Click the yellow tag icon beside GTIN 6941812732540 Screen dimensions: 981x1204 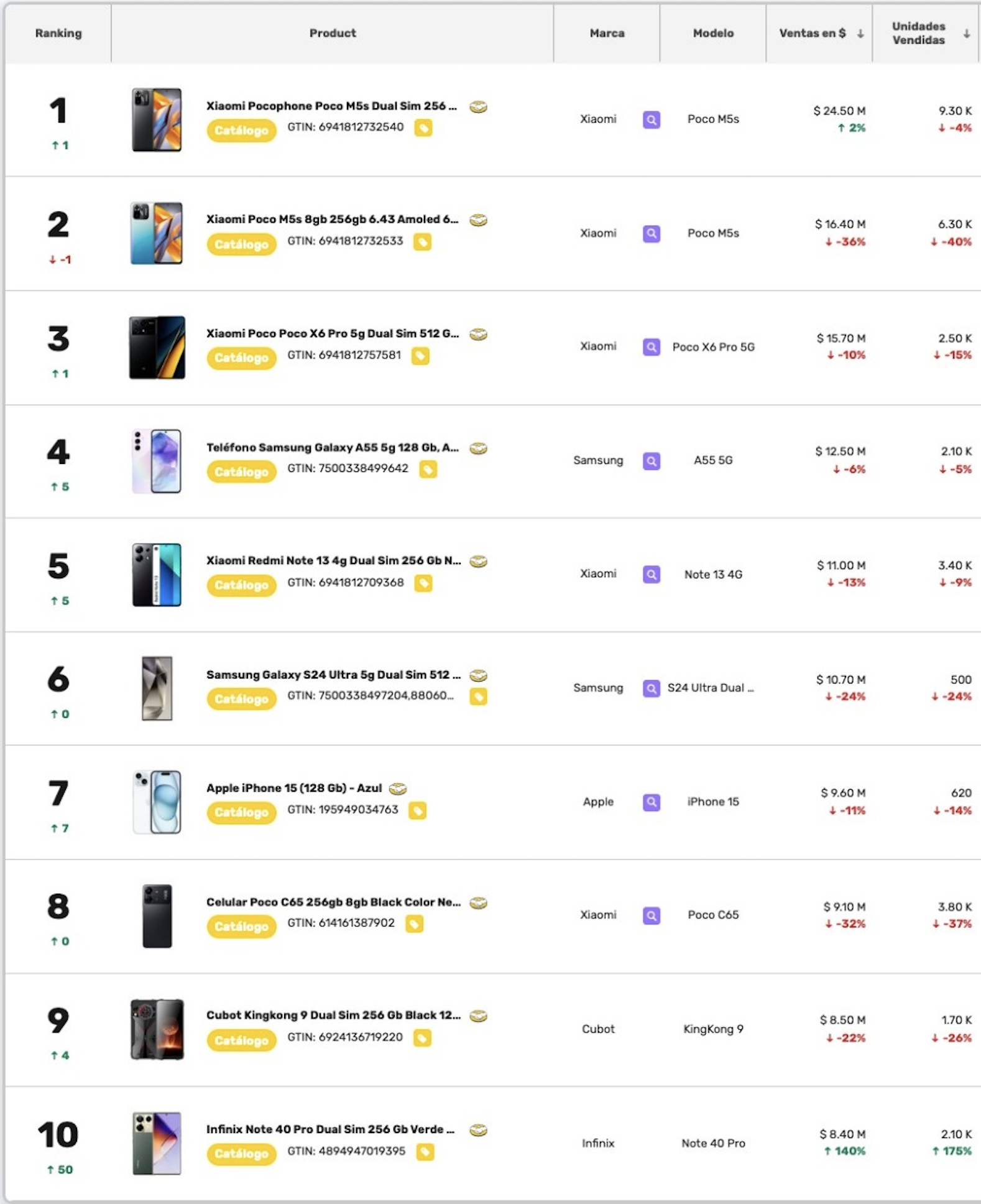(x=423, y=128)
